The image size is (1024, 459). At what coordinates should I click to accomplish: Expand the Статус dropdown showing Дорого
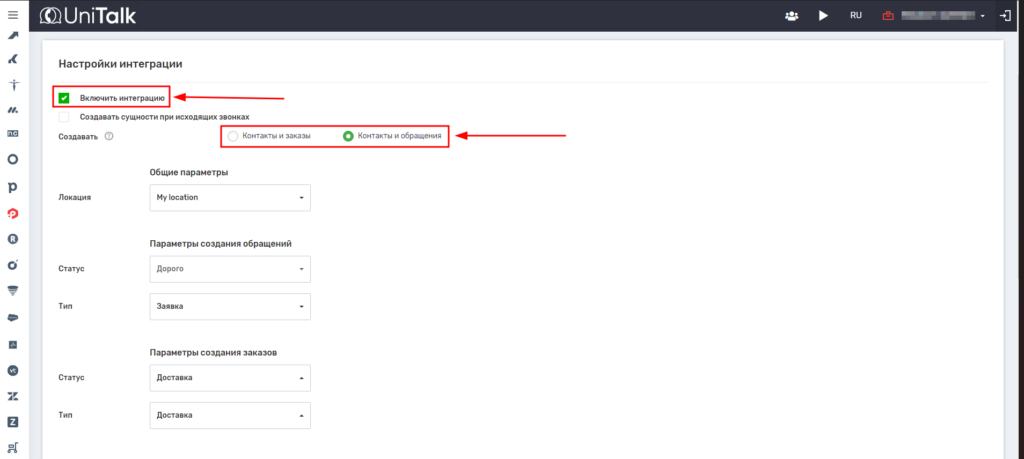(x=229, y=269)
